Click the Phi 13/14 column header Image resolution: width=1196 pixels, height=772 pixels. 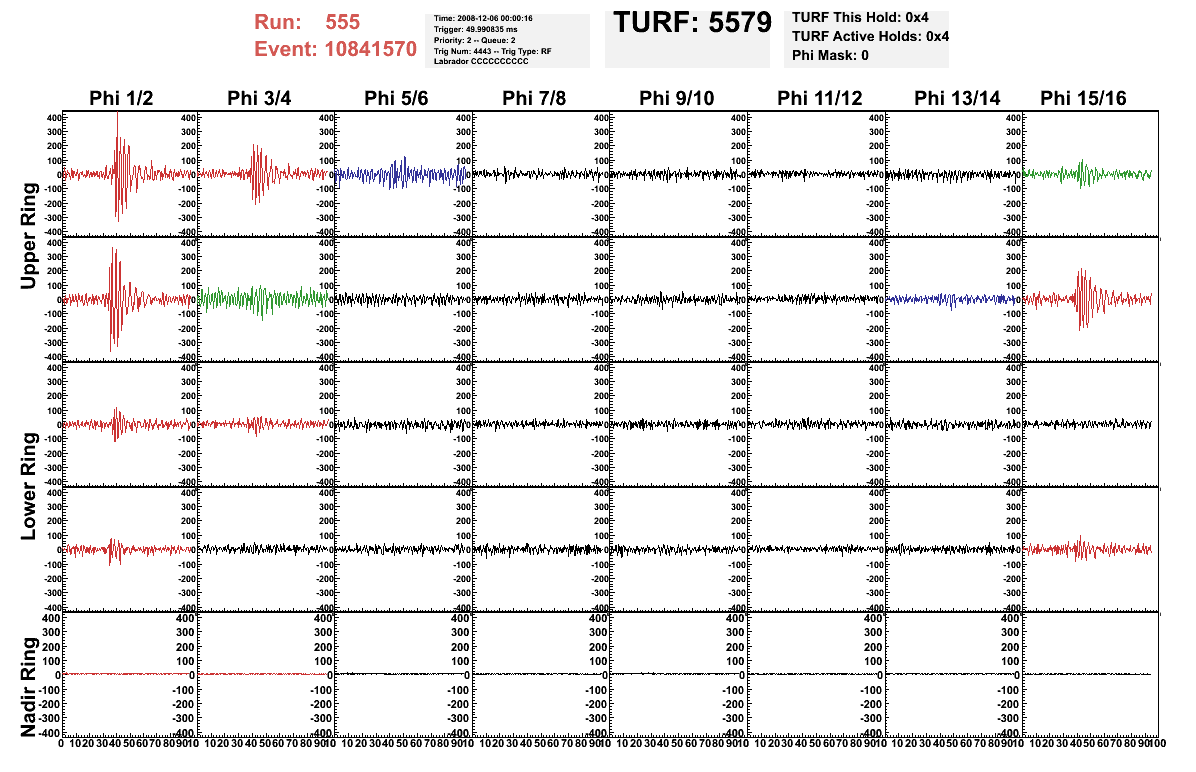[956, 98]
